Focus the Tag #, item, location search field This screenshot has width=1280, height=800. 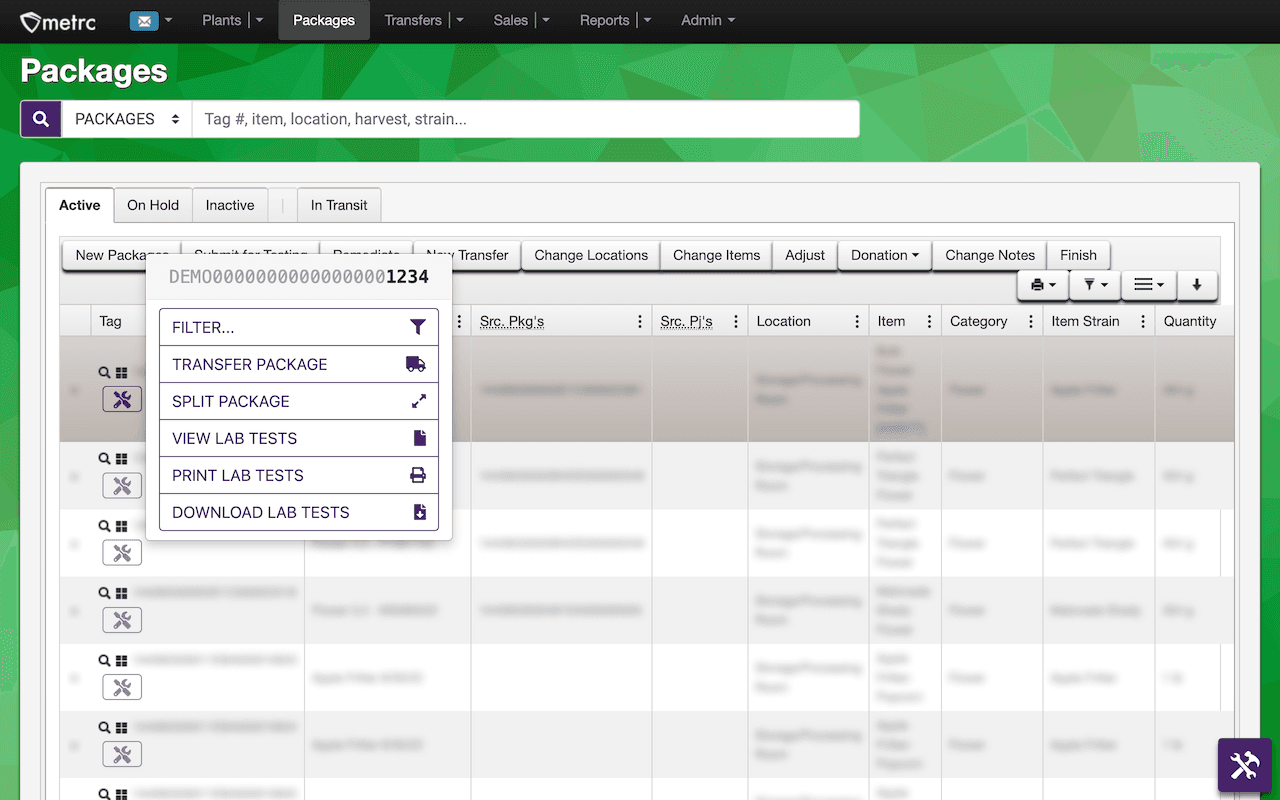point(525,119)
